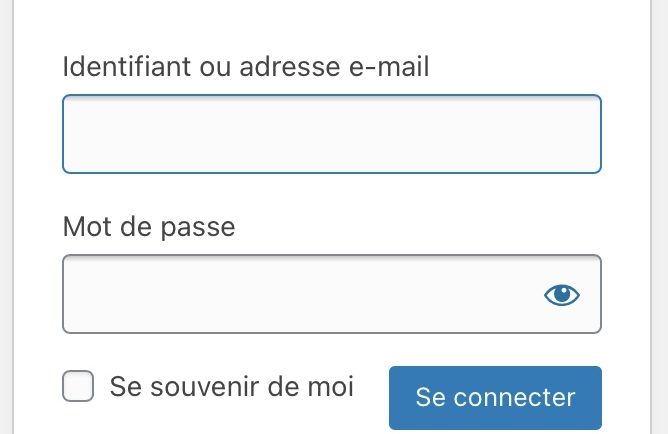Activate the field under "Identifiant ou adresse e-mail"
Viewport: 668px width, 434px height.
pyautogui.click(x=332, y=134)
